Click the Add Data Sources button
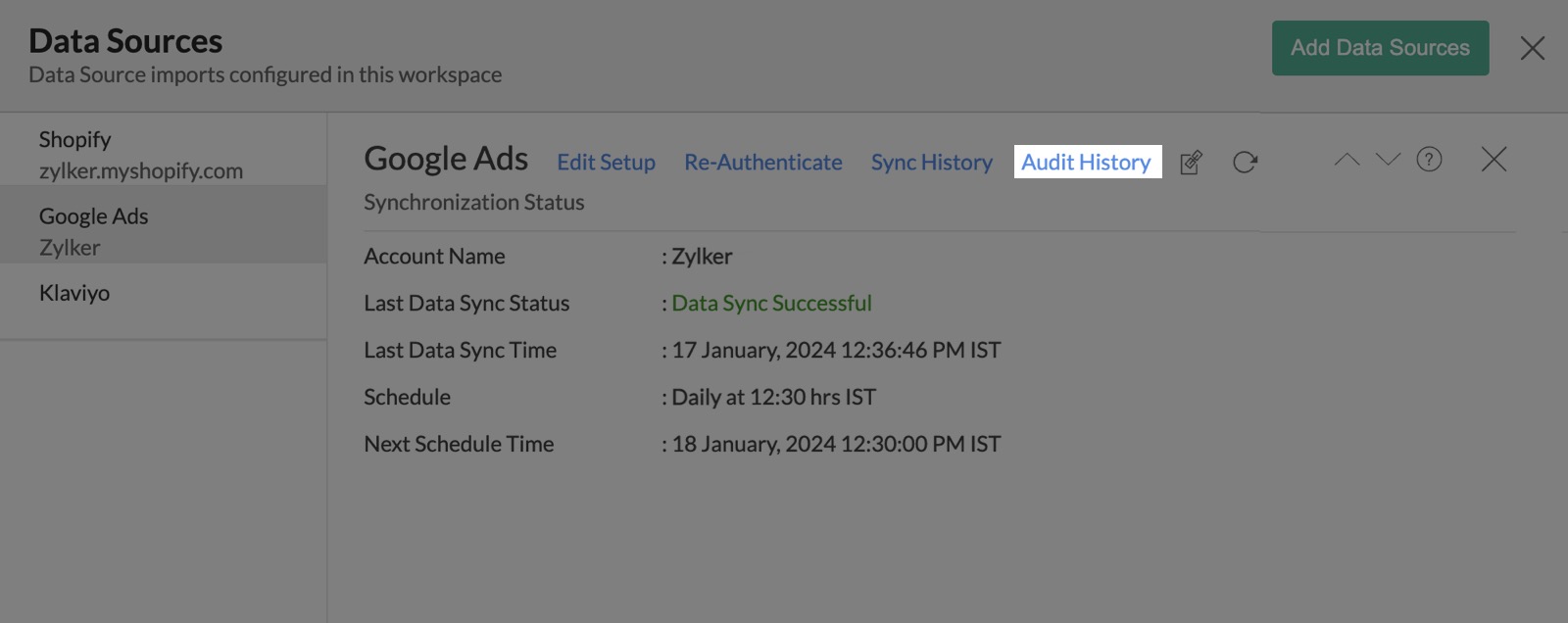The width and height of the screenshot is (1568, 623). pos(1381,48)
